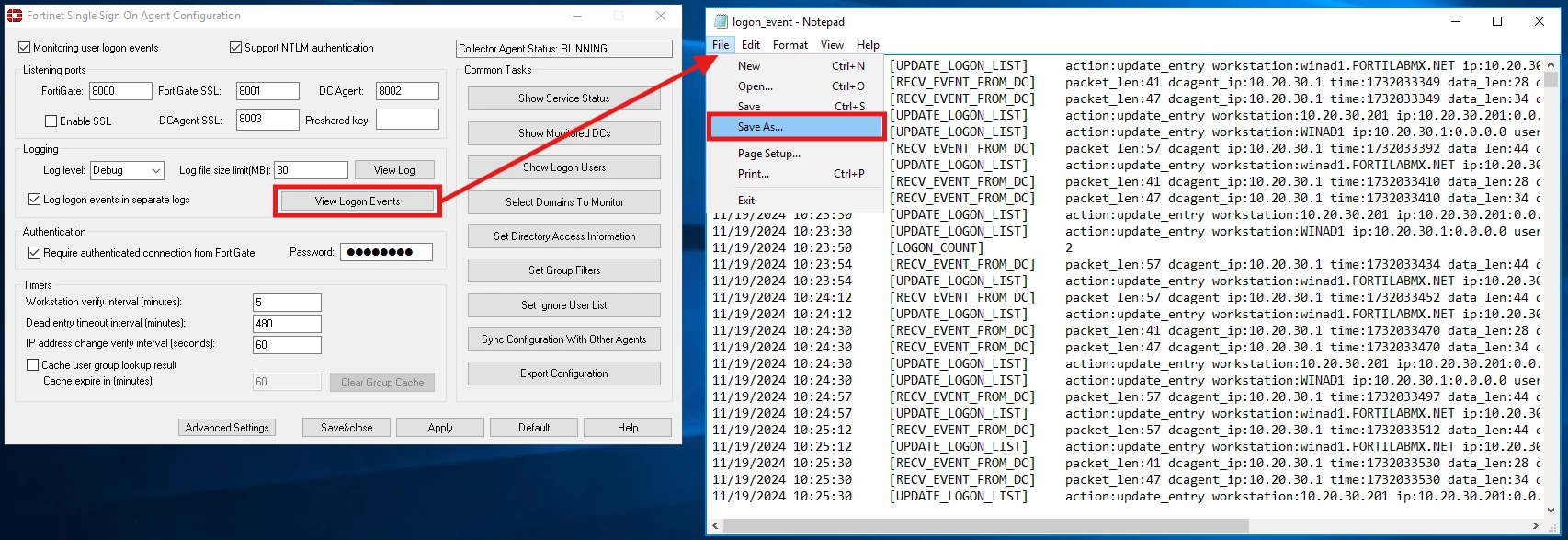Click Notepad horizontal scroll right arrow
Viewport: 1568px width, 540px height.
(1537, 526)
